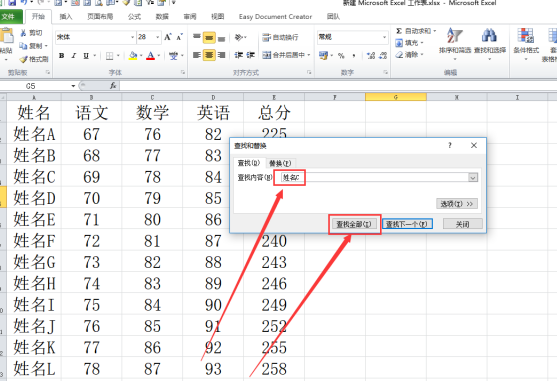Toggle Bold formatting
This screenshot has height=381, width=557.
(x=61, y=56)
